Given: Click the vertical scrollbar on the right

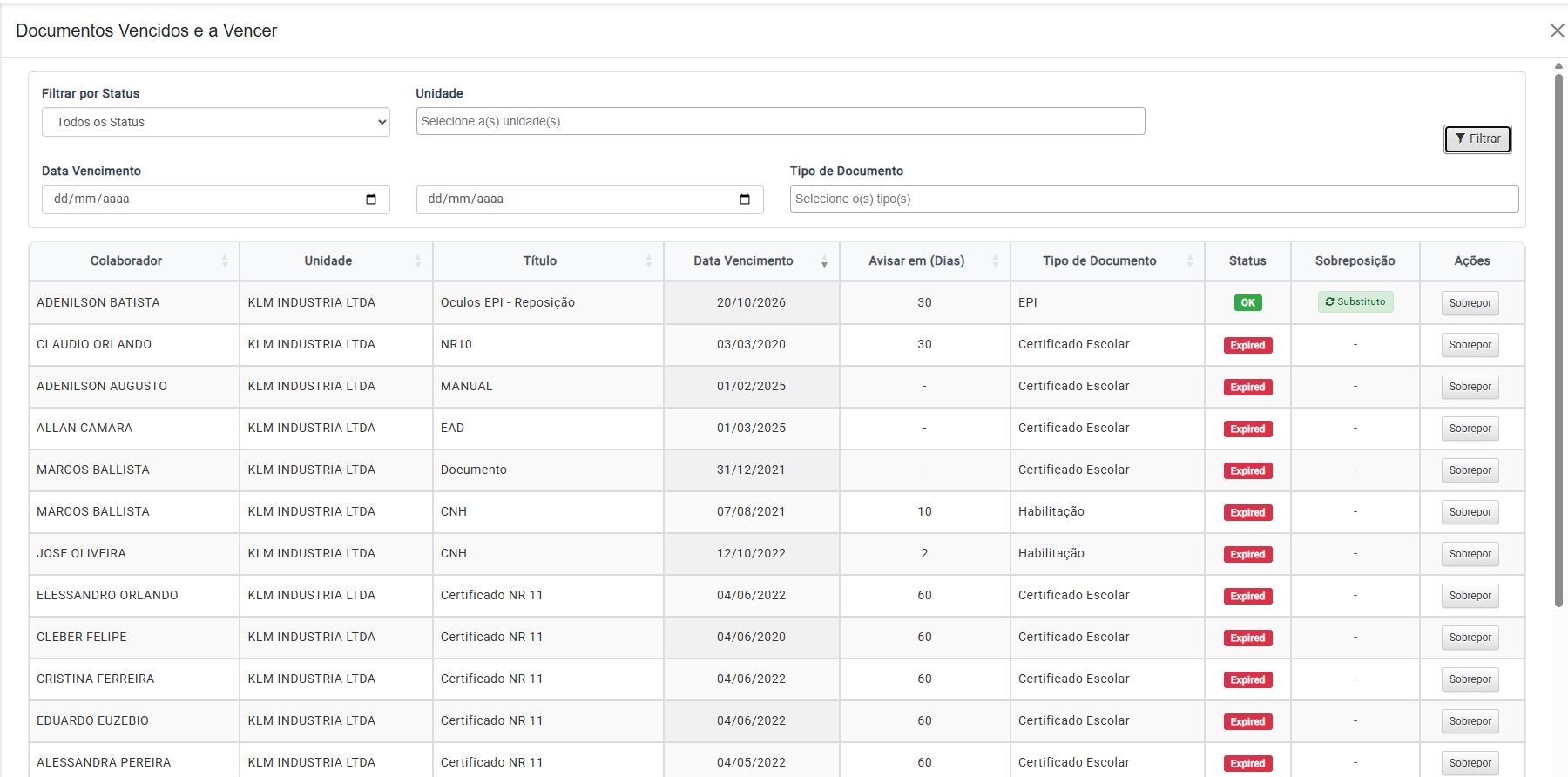Looking at the screenshot, I should (1558, 340).
